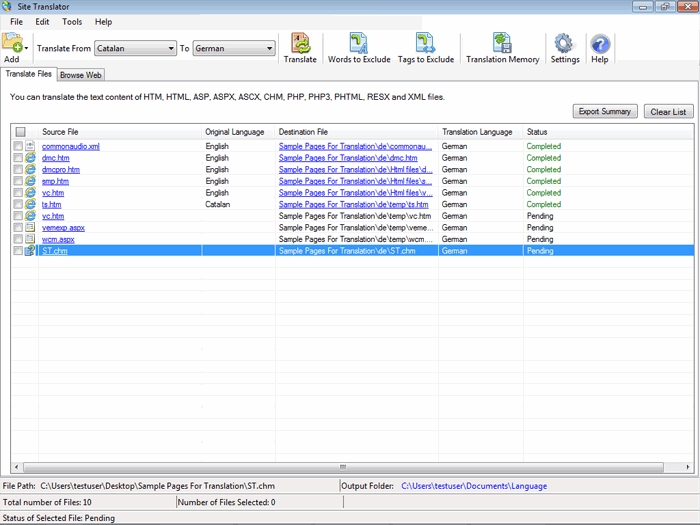Open the Help menu
Viewport: 700px width, 525px height.
[x=103, y=22]
